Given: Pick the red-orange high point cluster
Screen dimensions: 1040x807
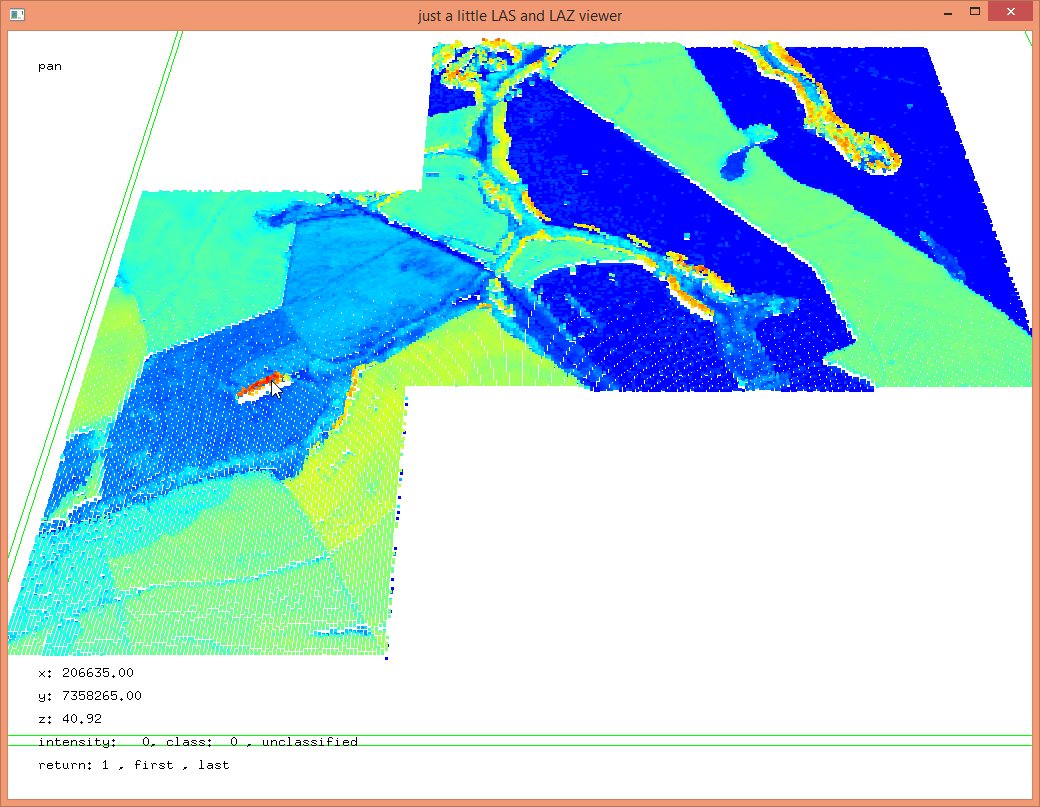Looking at the screenshot, I should pyautogui.click(x=263, y=383).
